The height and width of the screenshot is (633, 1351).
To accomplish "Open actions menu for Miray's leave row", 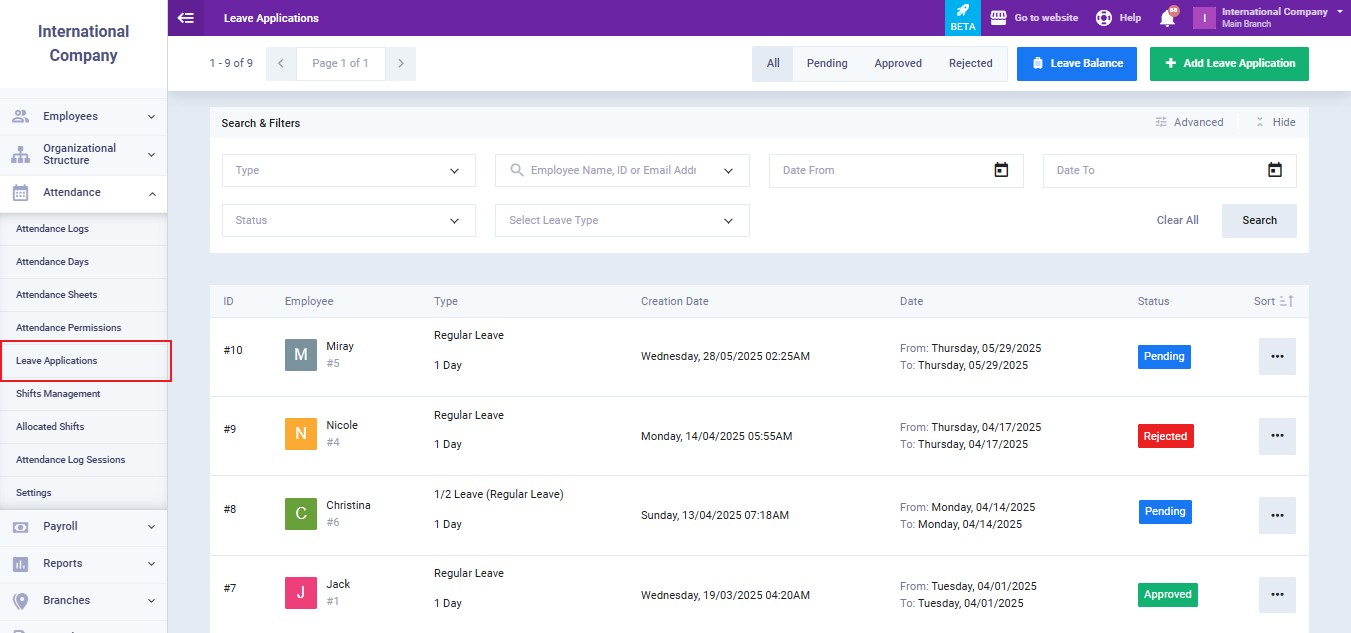I will 1276,356.
